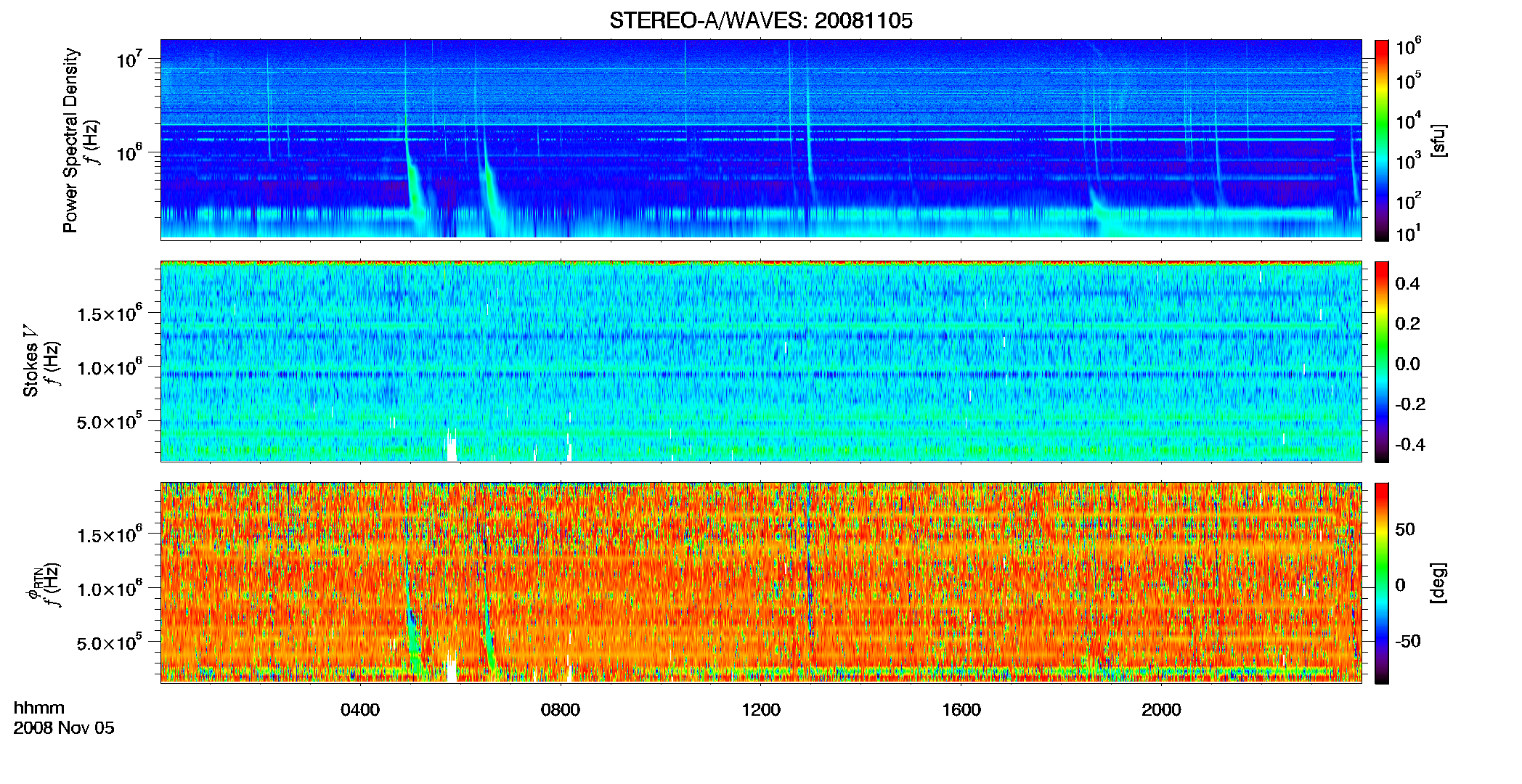Click the 1.5×10^6 tick on the Stokes V axis
This screenshot has width=1522, height=784.
coord(109,312)
